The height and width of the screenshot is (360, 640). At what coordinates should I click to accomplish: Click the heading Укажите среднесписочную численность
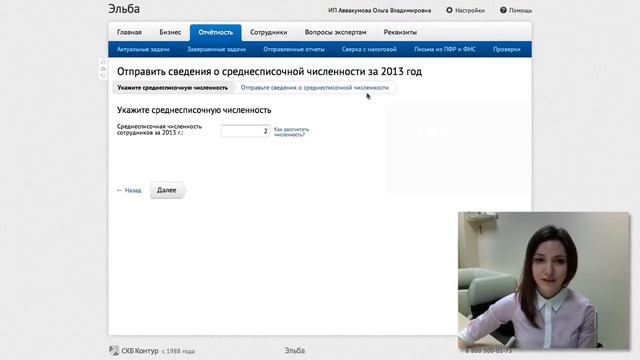click(x=194, y=110)
